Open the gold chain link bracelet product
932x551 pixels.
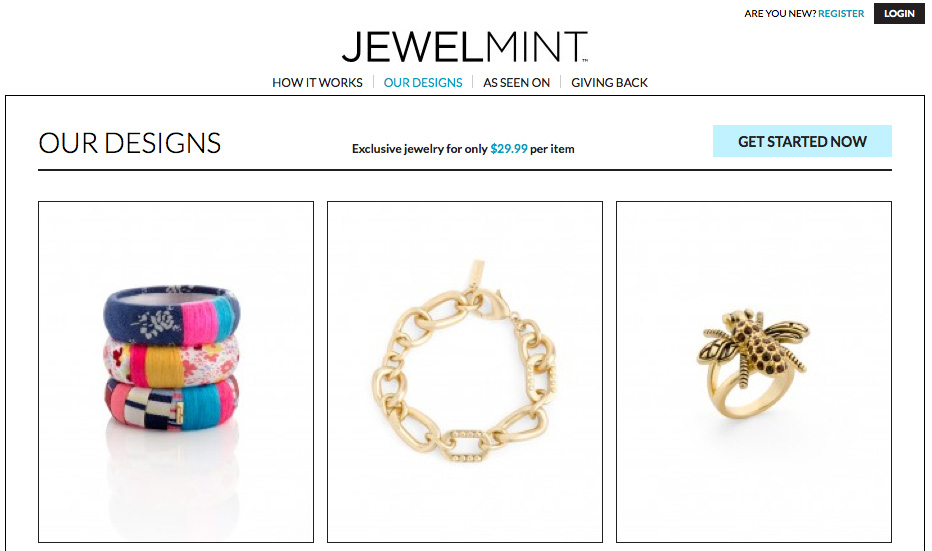click(x=465, y=371)
